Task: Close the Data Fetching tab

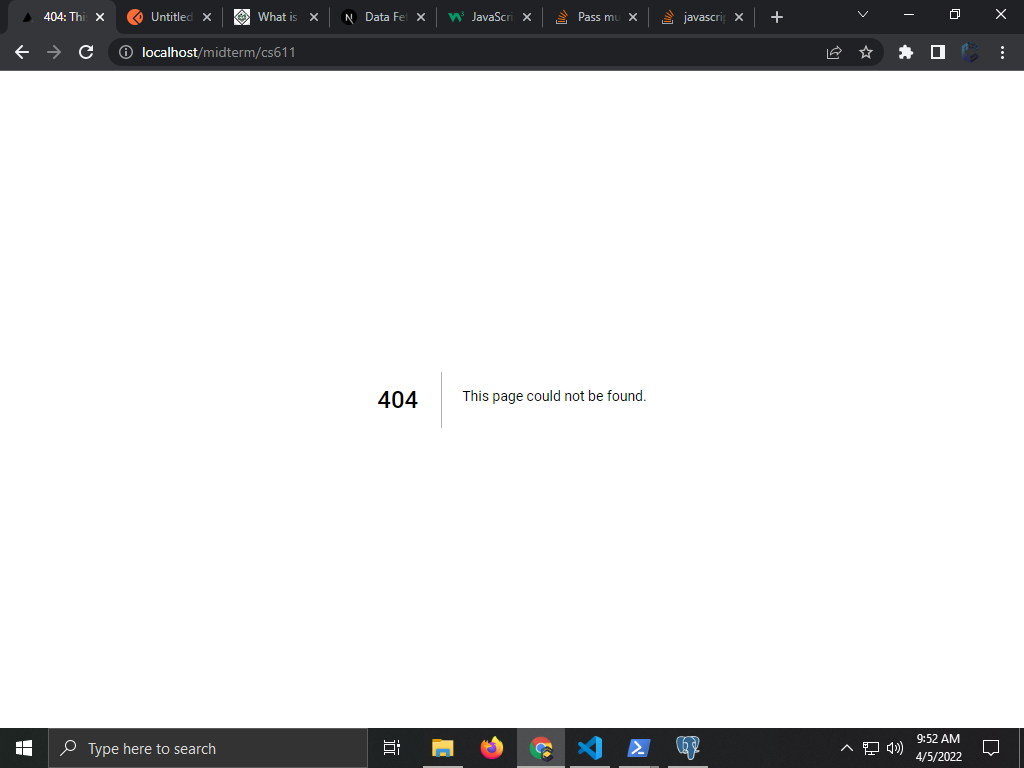Action: tap(421, 18)
